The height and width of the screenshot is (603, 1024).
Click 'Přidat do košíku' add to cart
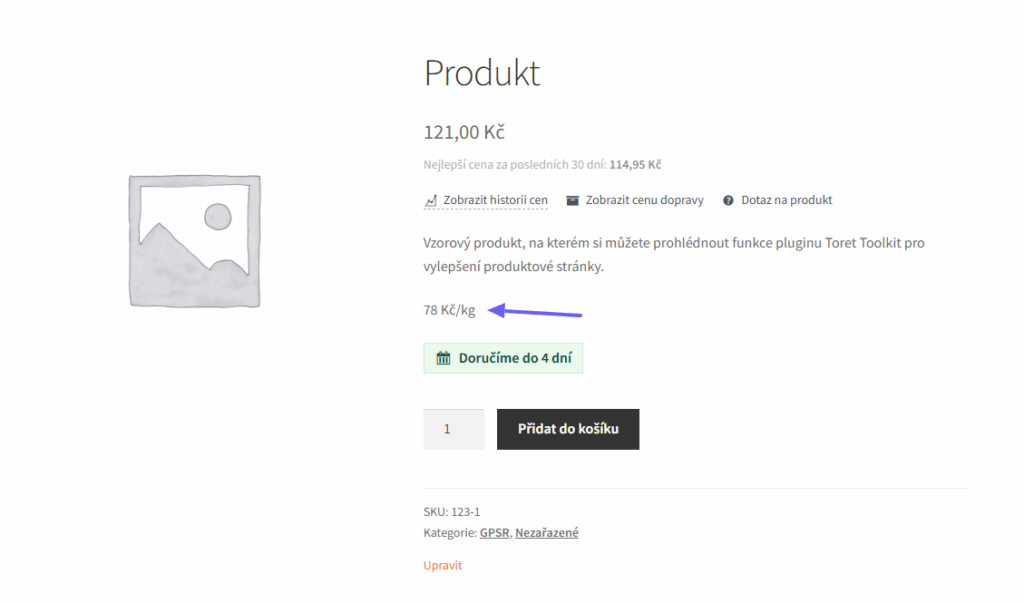coord(568,429)
